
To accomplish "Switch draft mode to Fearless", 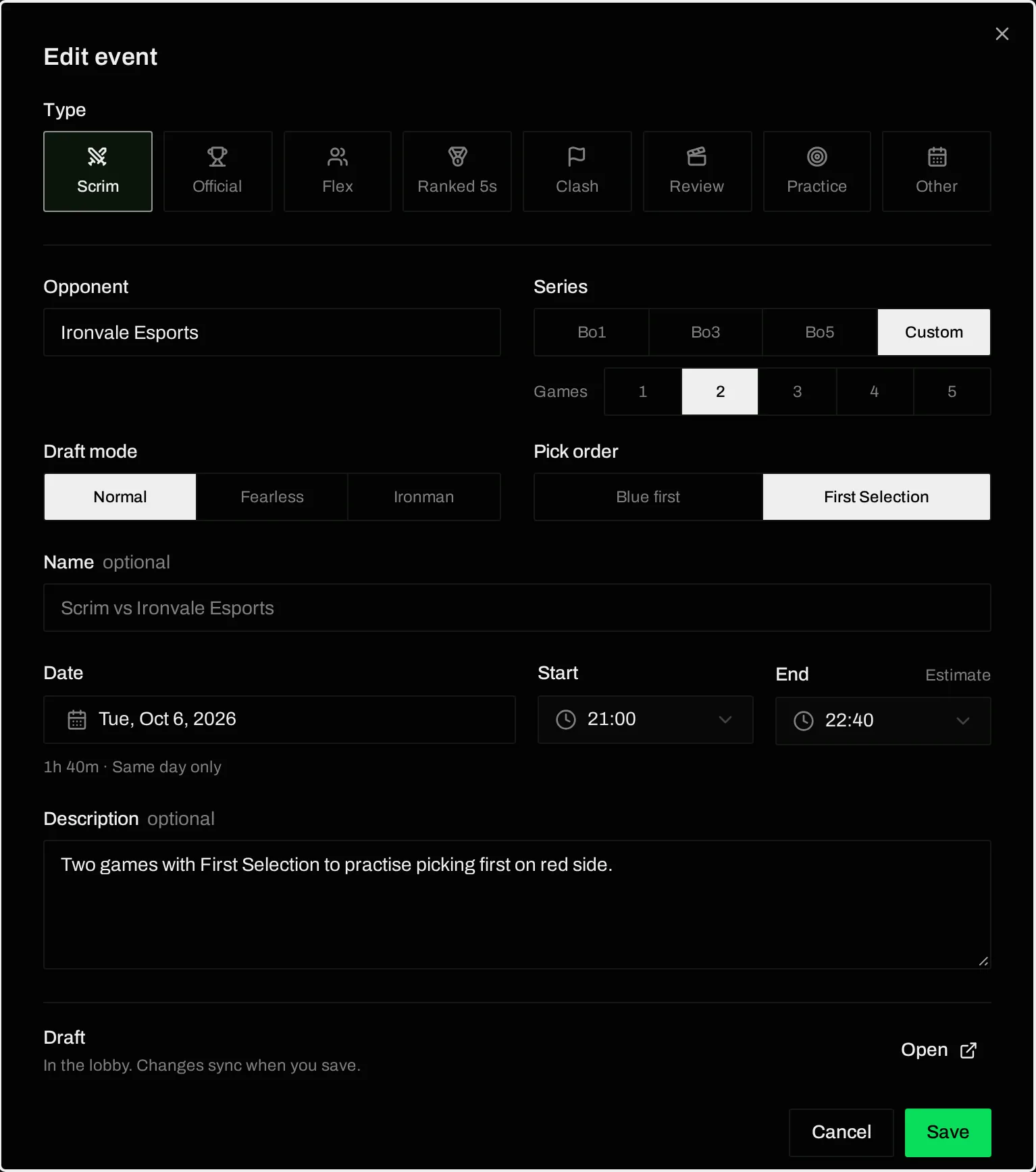I will pos(272,497).
